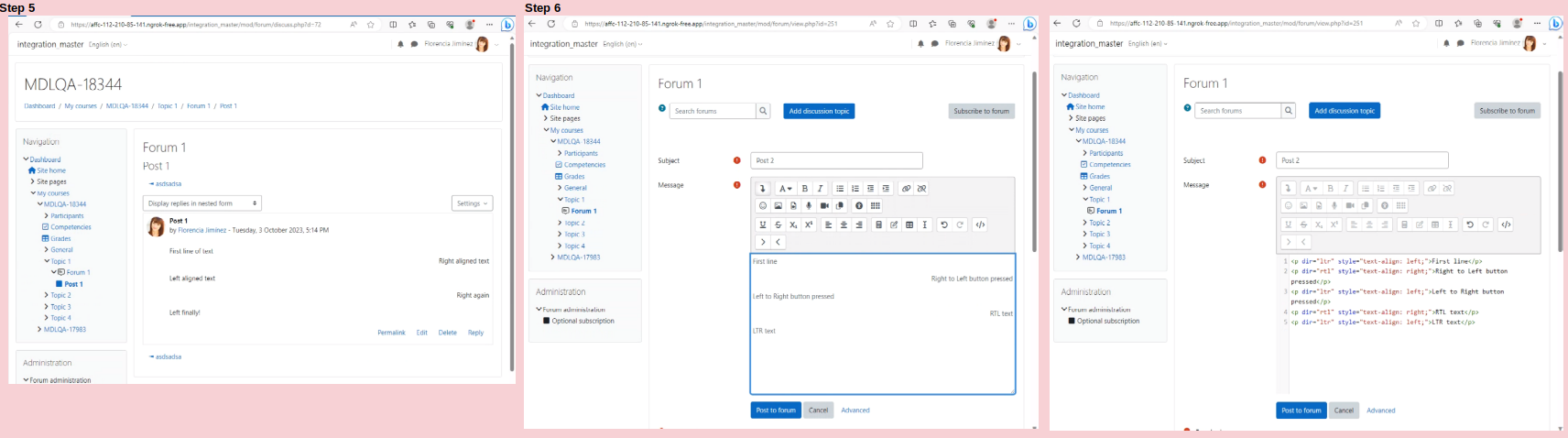This screenshot has height=438, width=1568.
Task: Click the Reply link under Post 1
Action: [x=475, y=333]
